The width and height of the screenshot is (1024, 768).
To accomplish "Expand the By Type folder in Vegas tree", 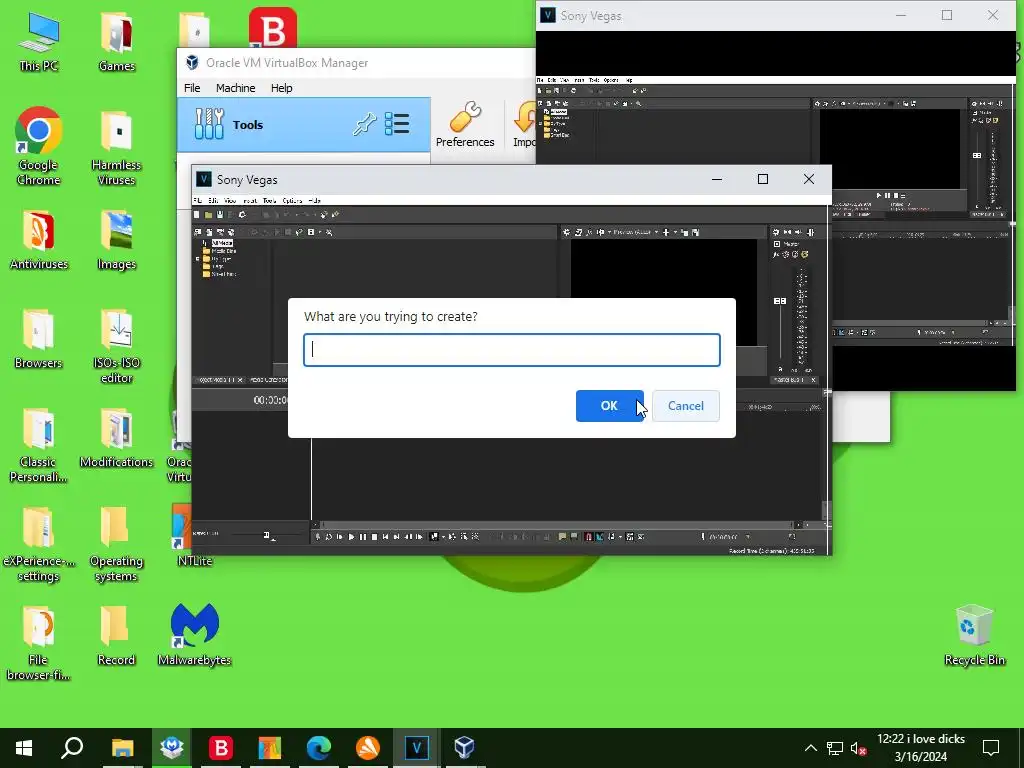I will point(198,259).
